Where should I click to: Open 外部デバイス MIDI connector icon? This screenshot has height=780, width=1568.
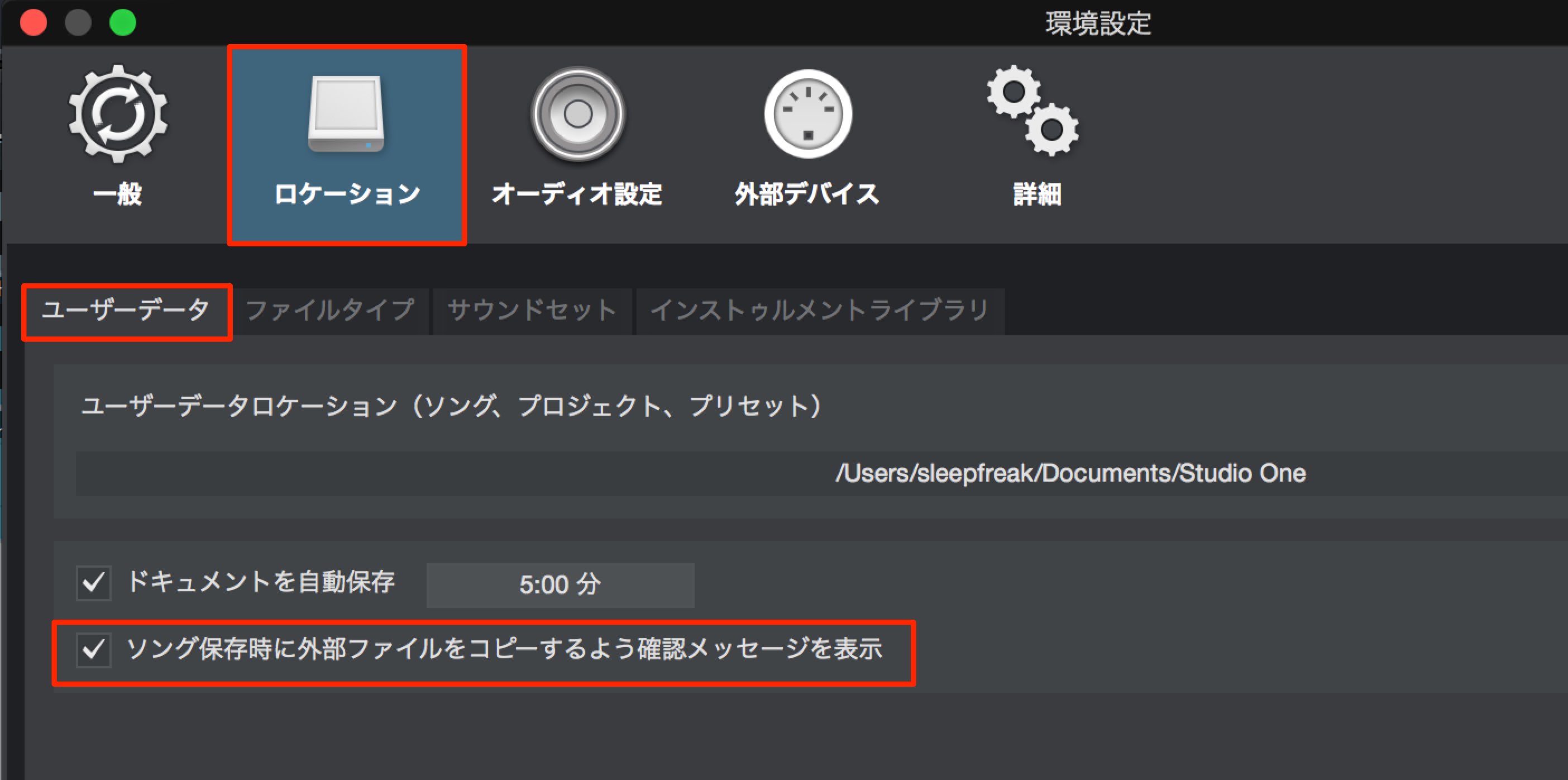click(808, 114)
